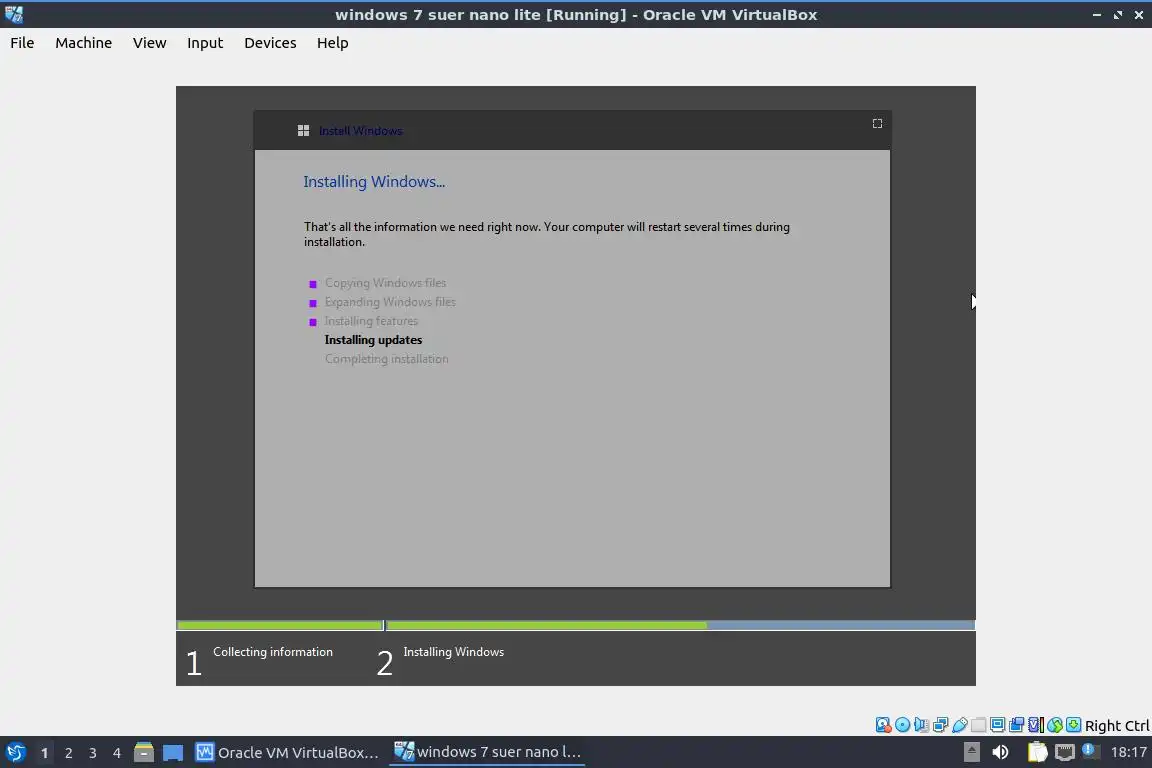The image size is (1152, 768).
Task: Maximize the VirtualBox VM window
Action: 1117,15
